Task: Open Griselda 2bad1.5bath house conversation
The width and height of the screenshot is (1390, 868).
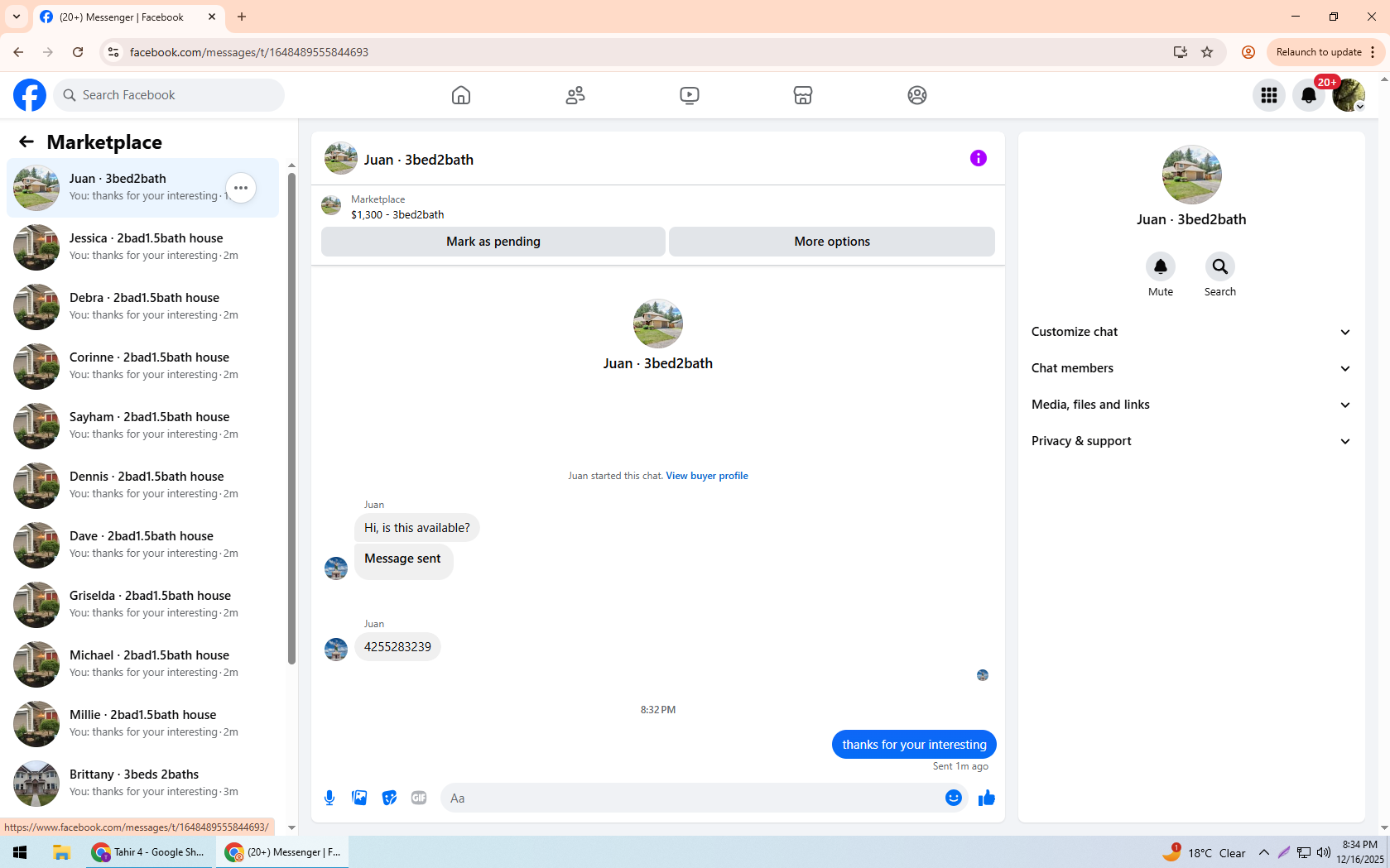Action: point(142,604)
